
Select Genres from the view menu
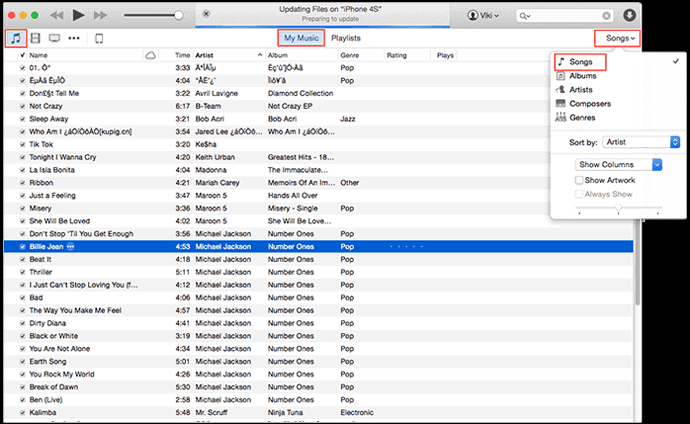(x=584, y=117)
